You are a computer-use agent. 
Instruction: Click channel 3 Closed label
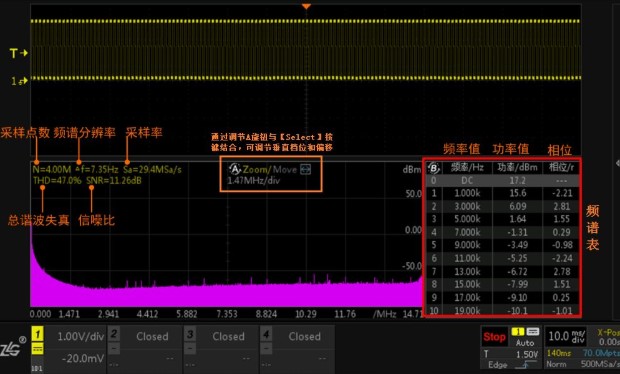click(228, 336)
